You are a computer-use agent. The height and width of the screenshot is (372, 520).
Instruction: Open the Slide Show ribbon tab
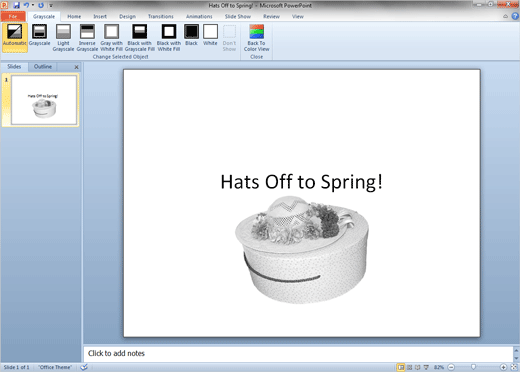[238, 16]
